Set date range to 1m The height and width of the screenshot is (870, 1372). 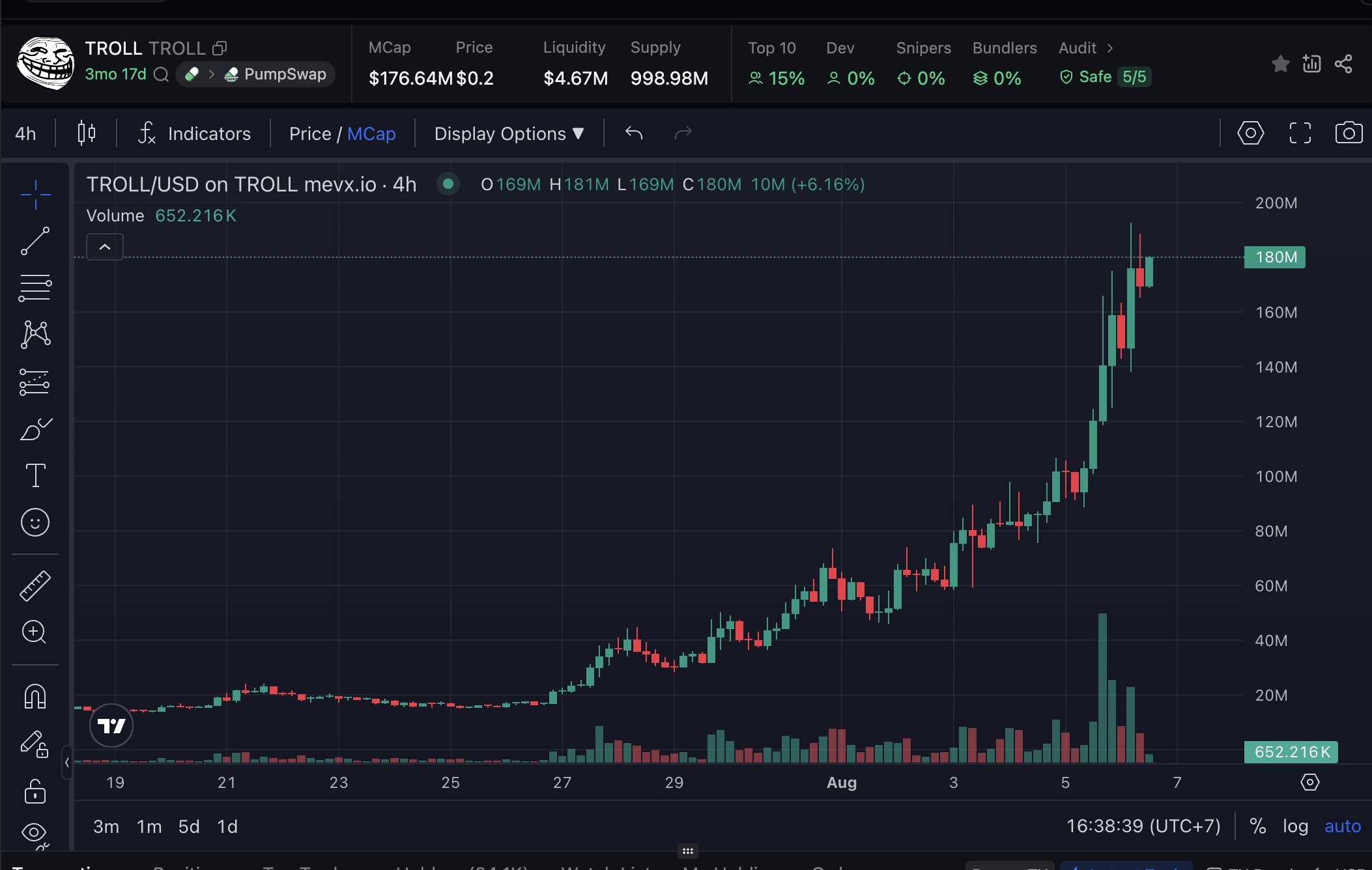point(149,826)
